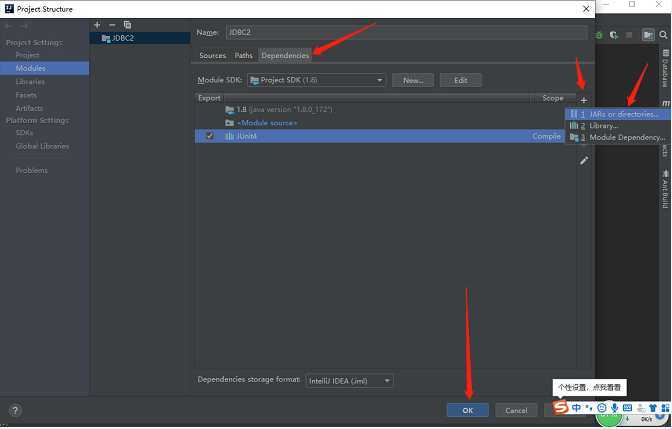
Task: Click the add dependency plus icon beside Scope
Action: pyautogui.click(x=583, y=100)
